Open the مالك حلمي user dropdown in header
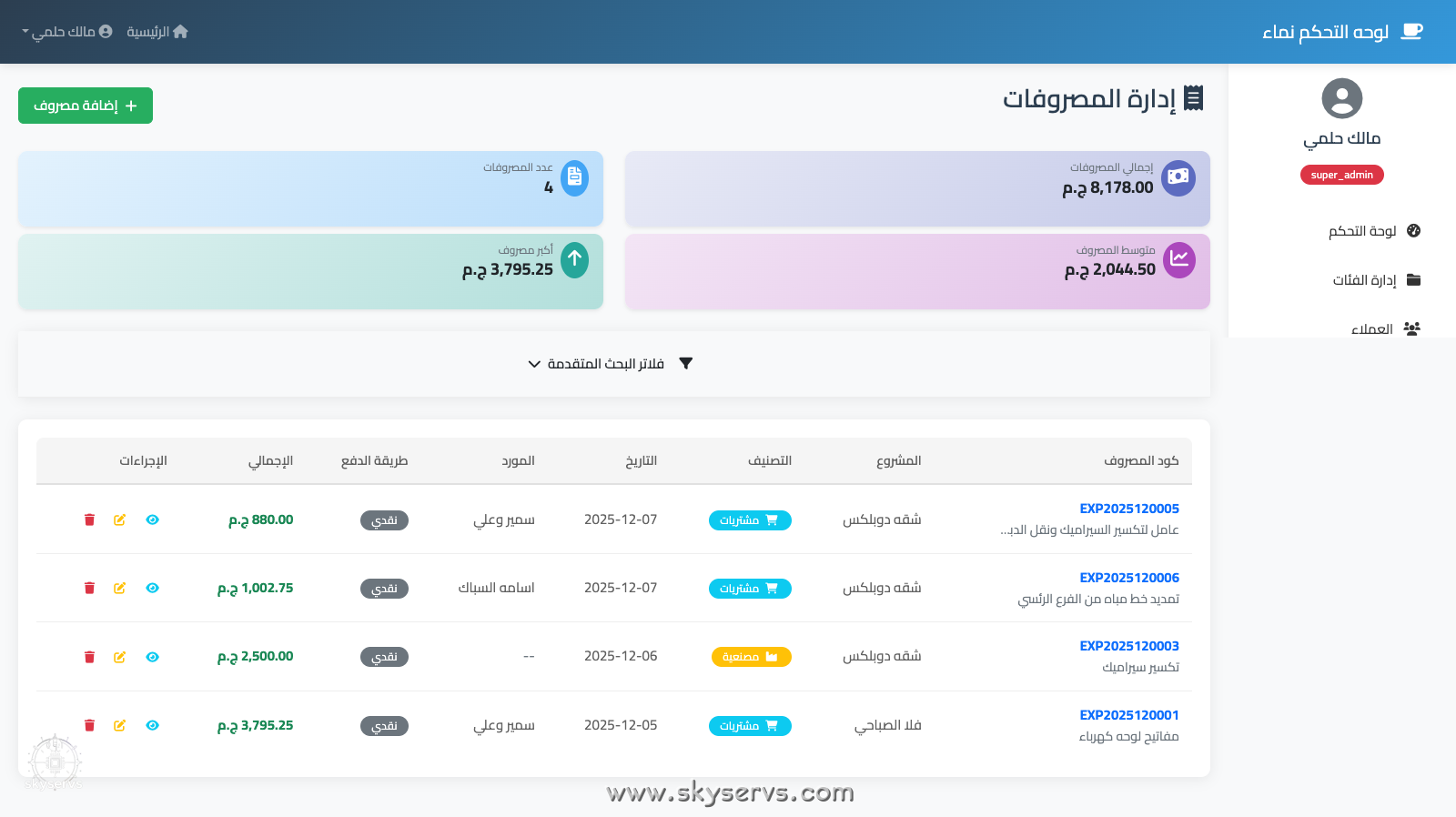1456x817 pixels. click(67, 32)
